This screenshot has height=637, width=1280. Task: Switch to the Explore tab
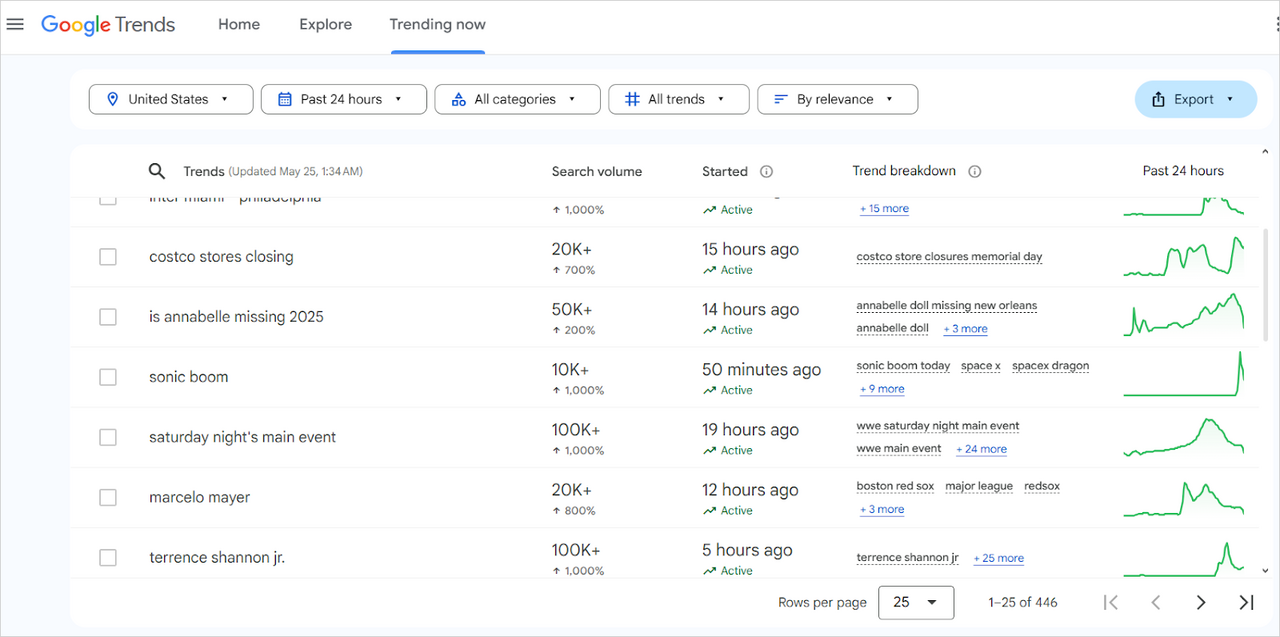(x=325, y=25)
